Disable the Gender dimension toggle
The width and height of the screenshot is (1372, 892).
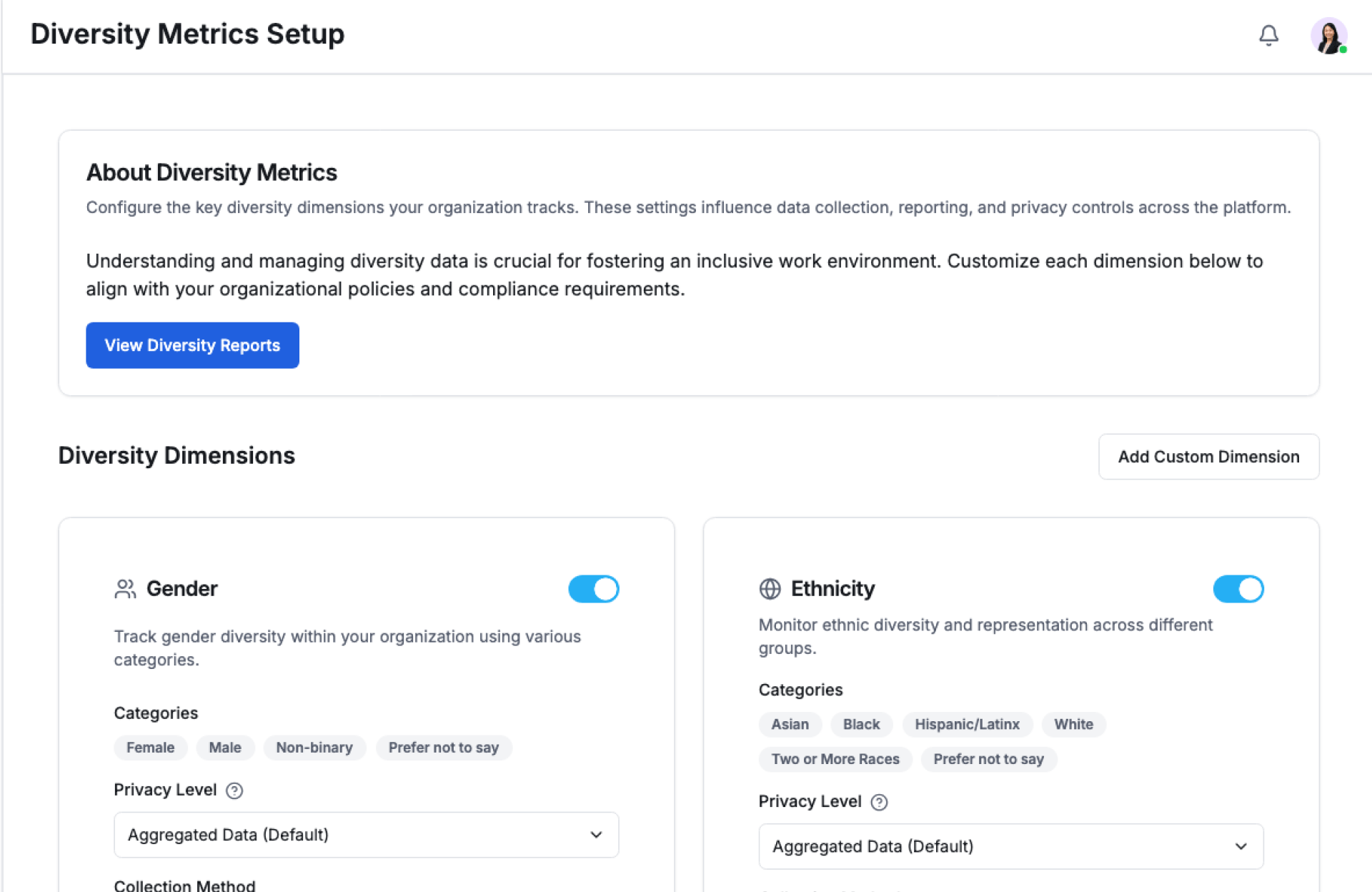click(x=594, y=589)
